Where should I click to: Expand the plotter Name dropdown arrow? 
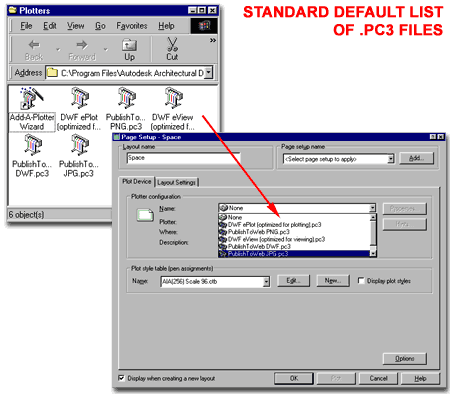coord(372,208)
